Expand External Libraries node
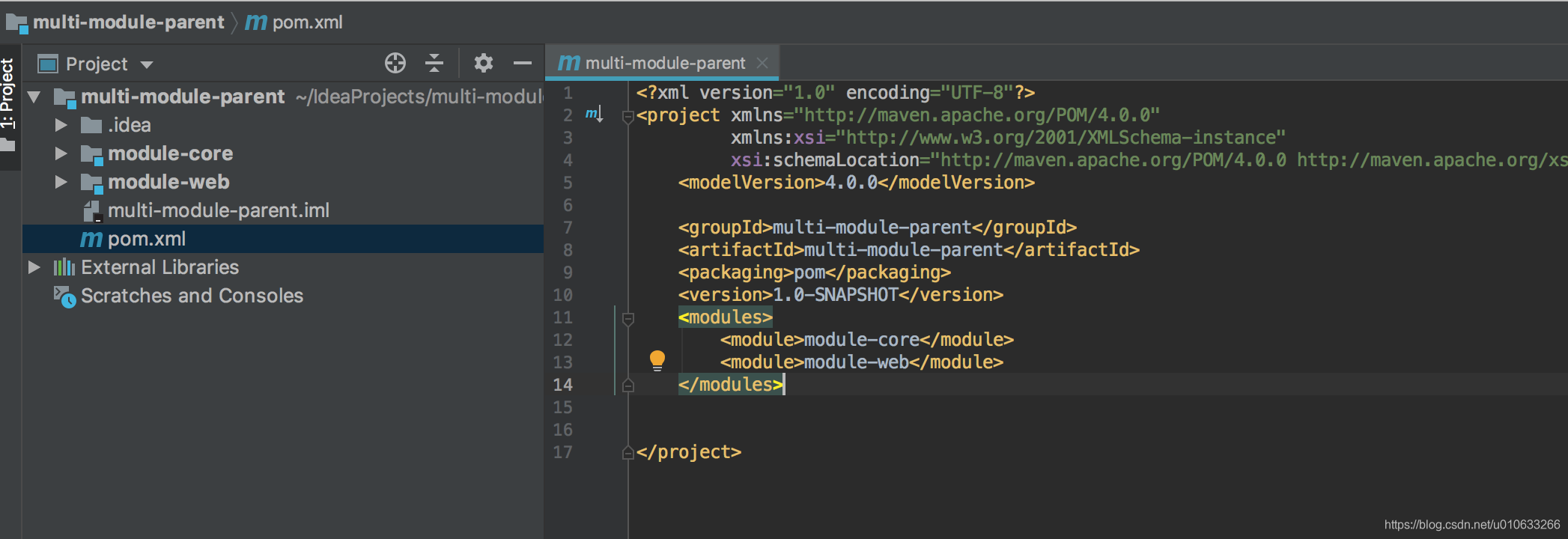 coord(34,267)
